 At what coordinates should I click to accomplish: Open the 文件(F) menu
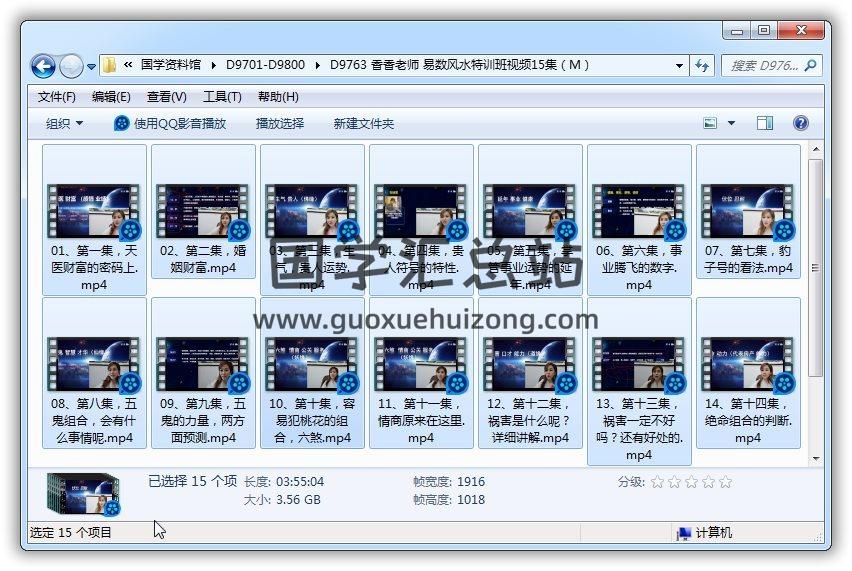click(57, 97)
